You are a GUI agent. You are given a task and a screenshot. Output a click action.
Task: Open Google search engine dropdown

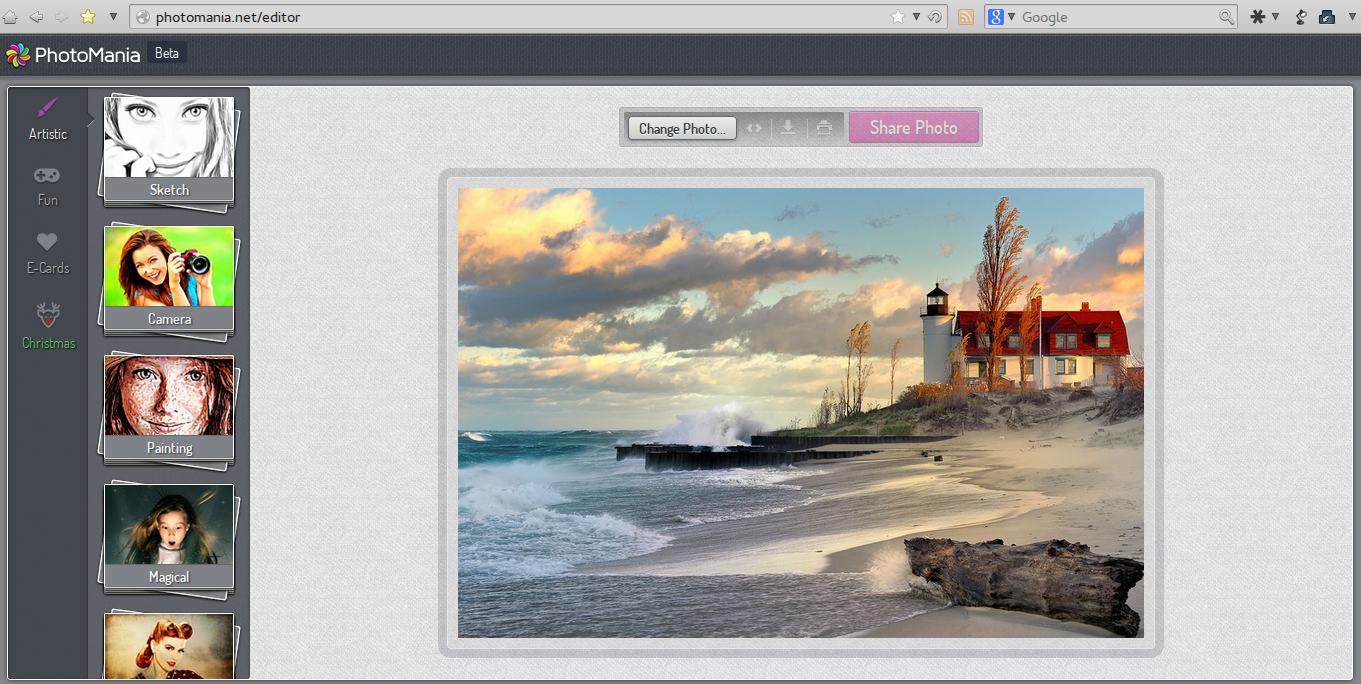pyautogui.click(x=1001, y=17)
